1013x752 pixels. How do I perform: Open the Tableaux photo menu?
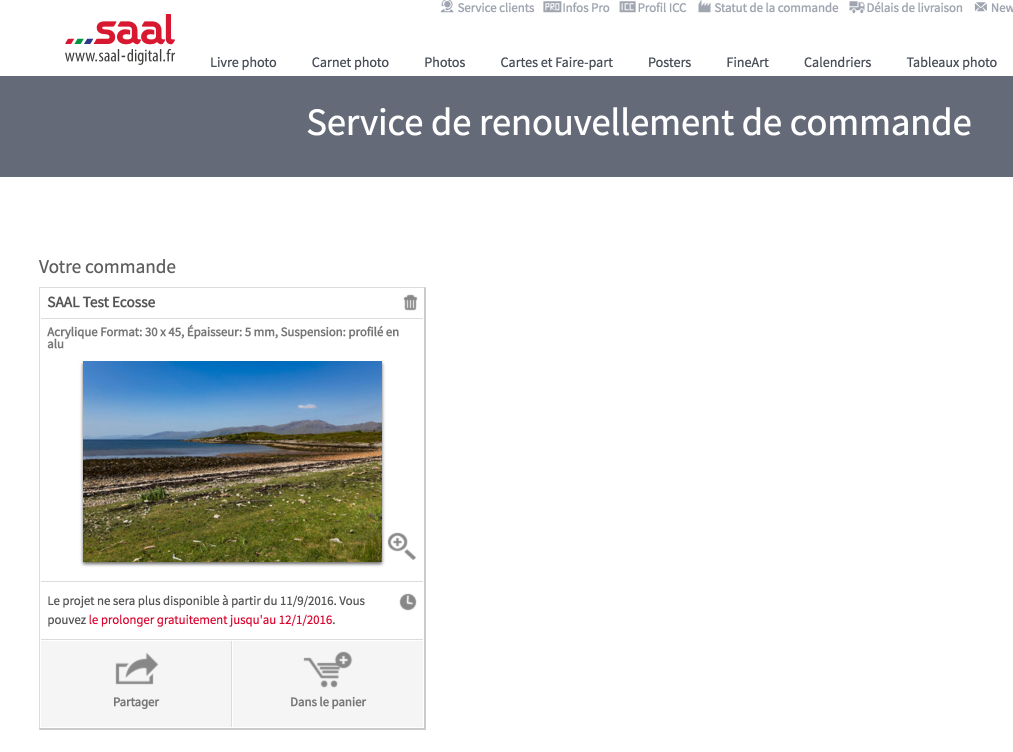tap(951, 63)
